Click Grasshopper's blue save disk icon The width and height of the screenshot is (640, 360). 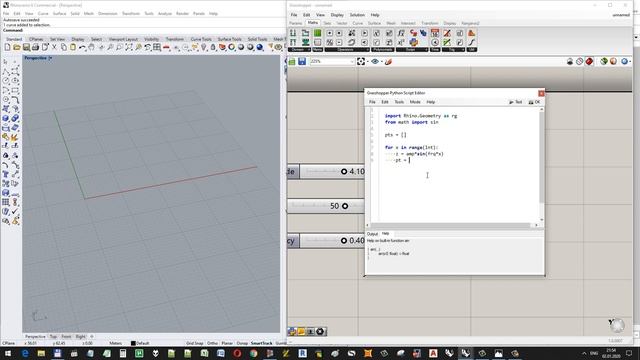(302, 62)
